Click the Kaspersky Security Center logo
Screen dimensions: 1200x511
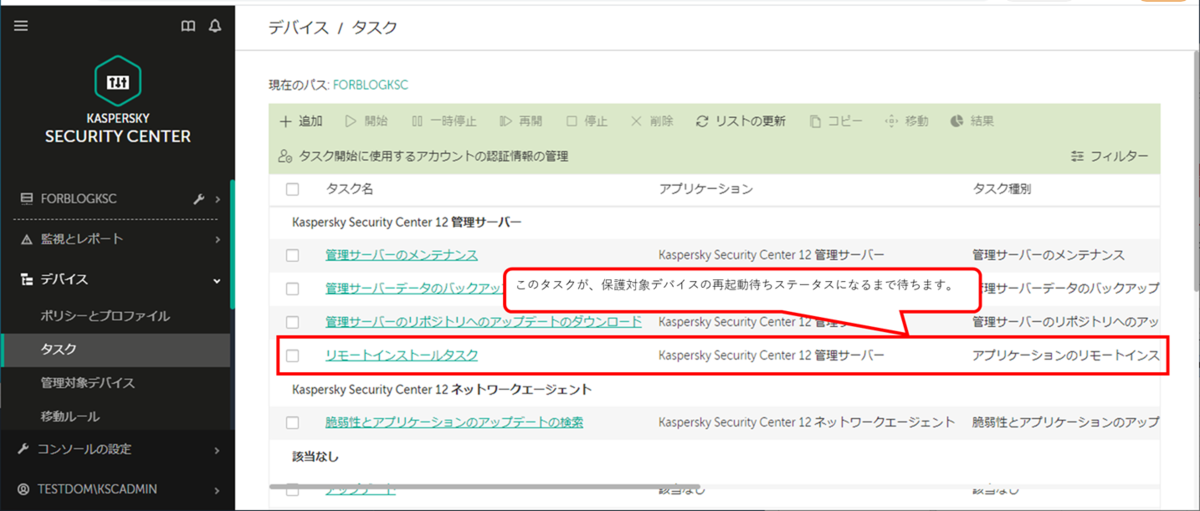tap(117, 99)
